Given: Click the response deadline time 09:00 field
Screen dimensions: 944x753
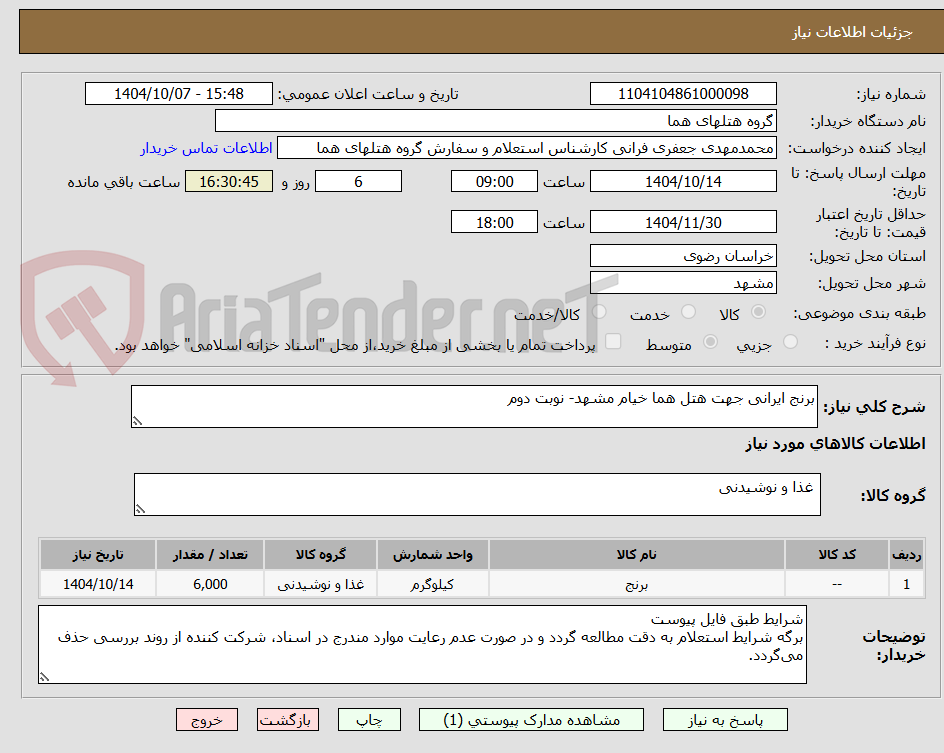Looking at the screenshot, I should click(494, 181).
